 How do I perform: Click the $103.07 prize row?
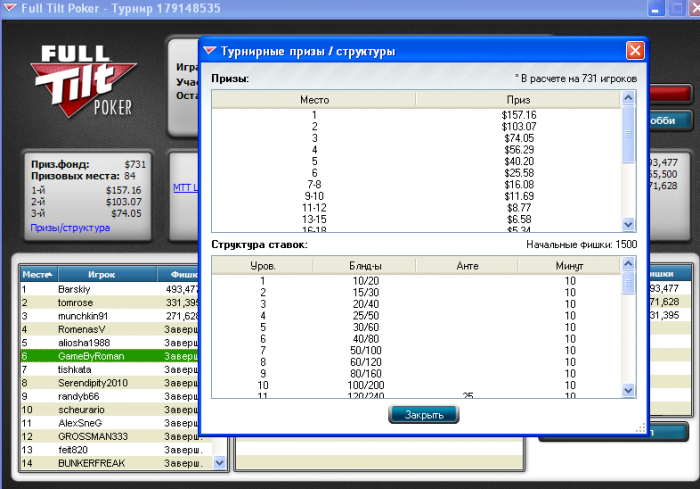[417, 126]
